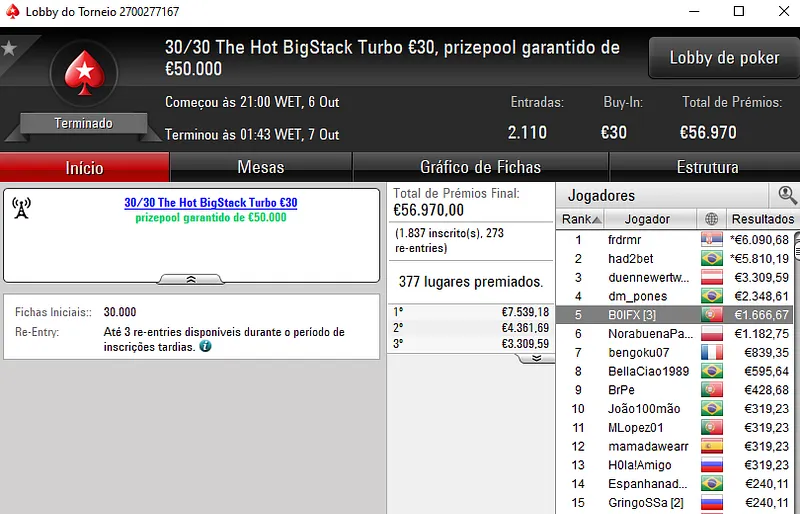Screen dimensions: 800x514
Task: Expand the prize payouts list
Action: point(536,357)
